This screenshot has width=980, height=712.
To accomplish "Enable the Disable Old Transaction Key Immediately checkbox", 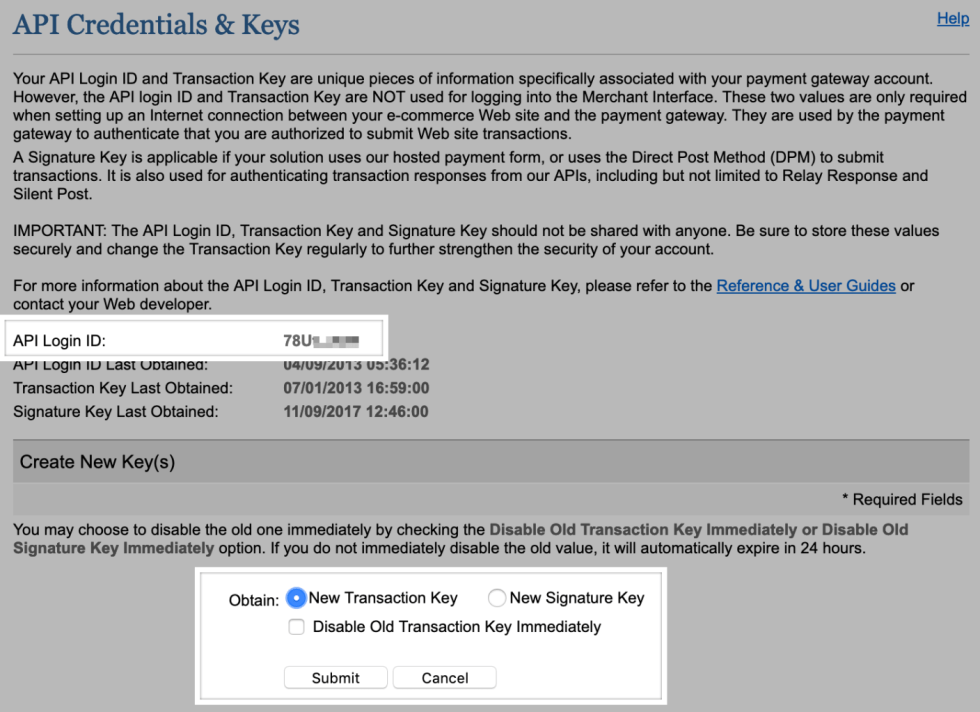I will pos(296,627).
